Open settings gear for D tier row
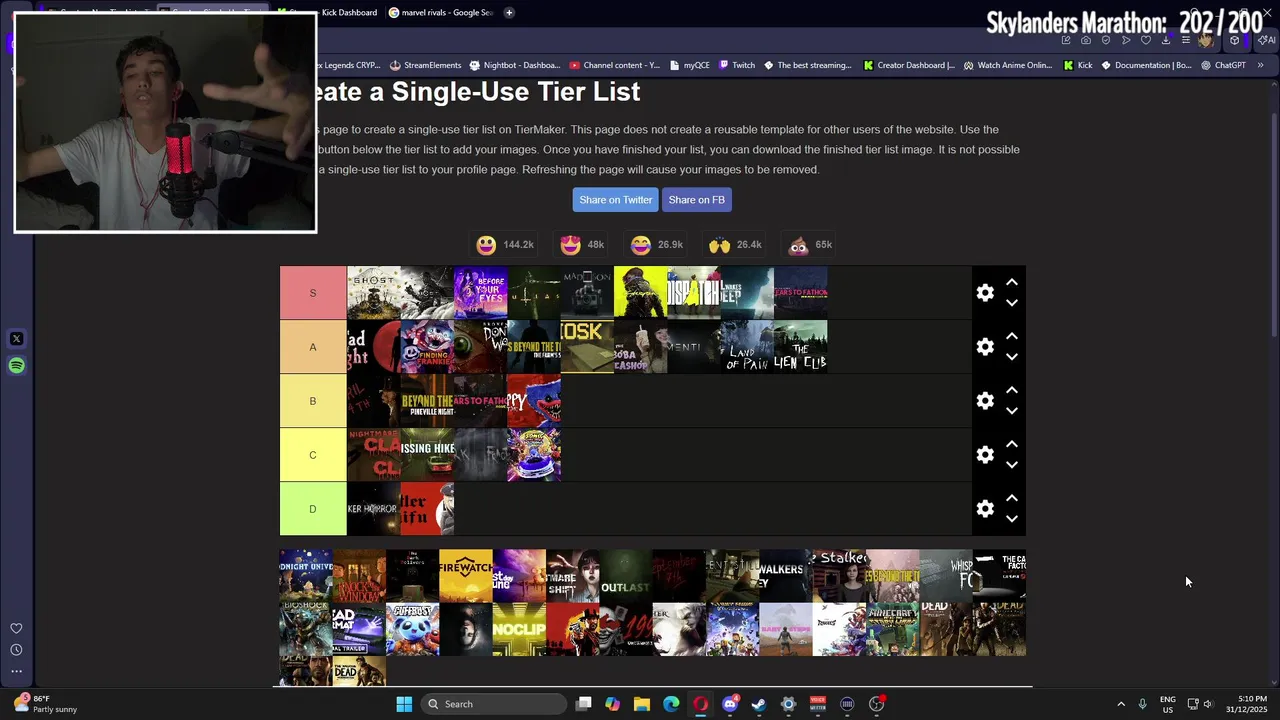The image size is (1280, 720). [985, 509]
